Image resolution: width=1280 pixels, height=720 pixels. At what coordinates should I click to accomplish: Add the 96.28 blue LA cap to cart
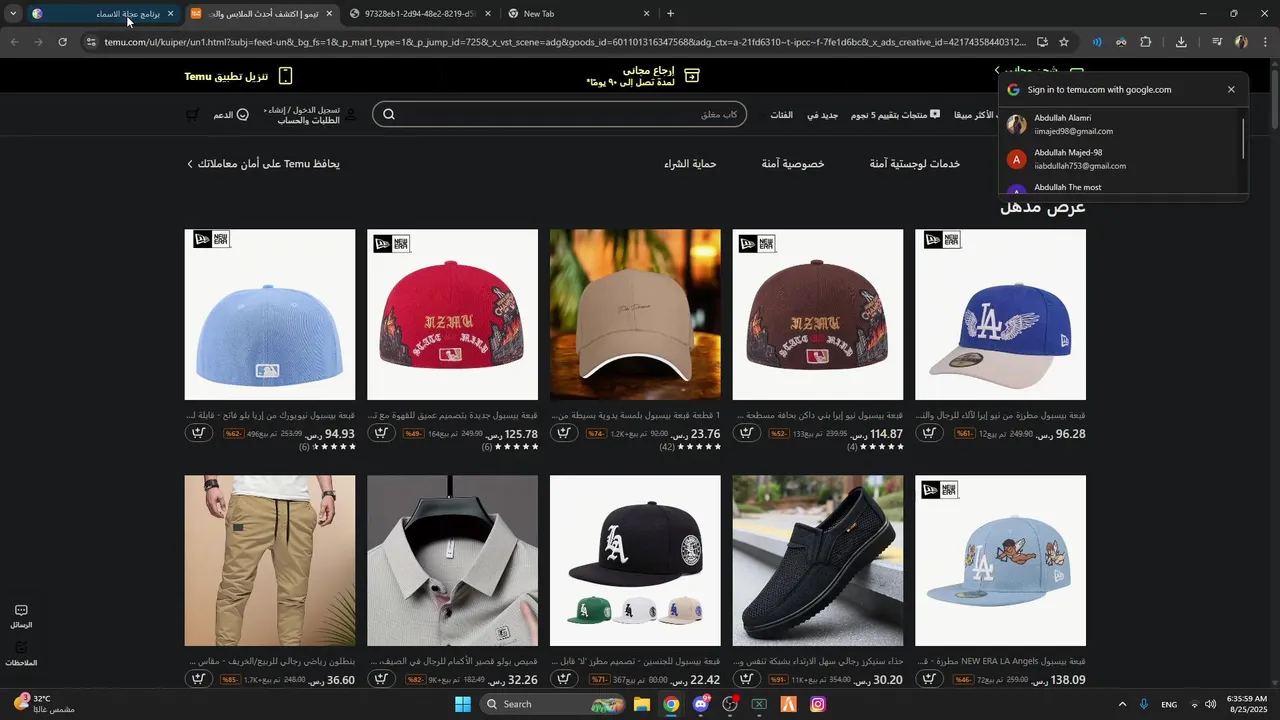coord(930,433)
